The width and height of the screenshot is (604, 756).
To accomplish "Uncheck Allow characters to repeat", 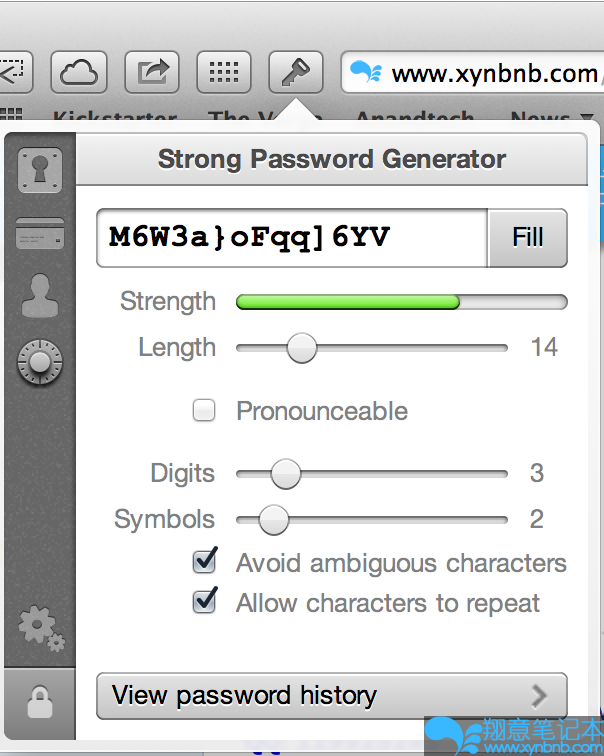I will tap(205, 602).
